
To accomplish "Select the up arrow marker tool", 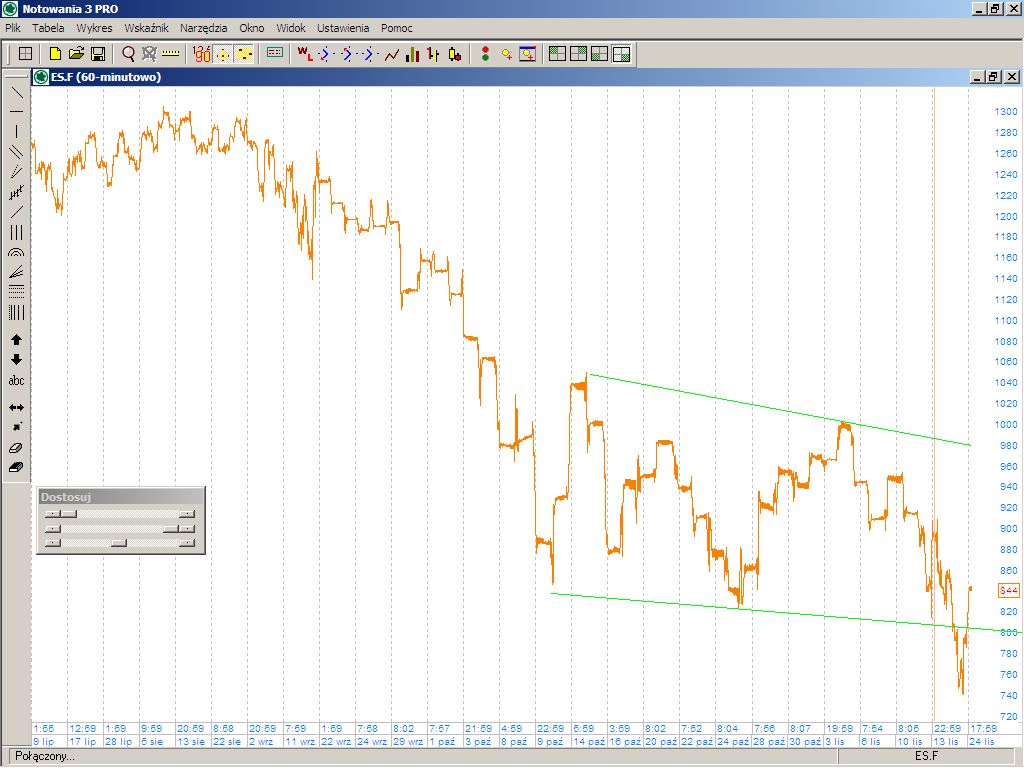I will tap(16, 340).
